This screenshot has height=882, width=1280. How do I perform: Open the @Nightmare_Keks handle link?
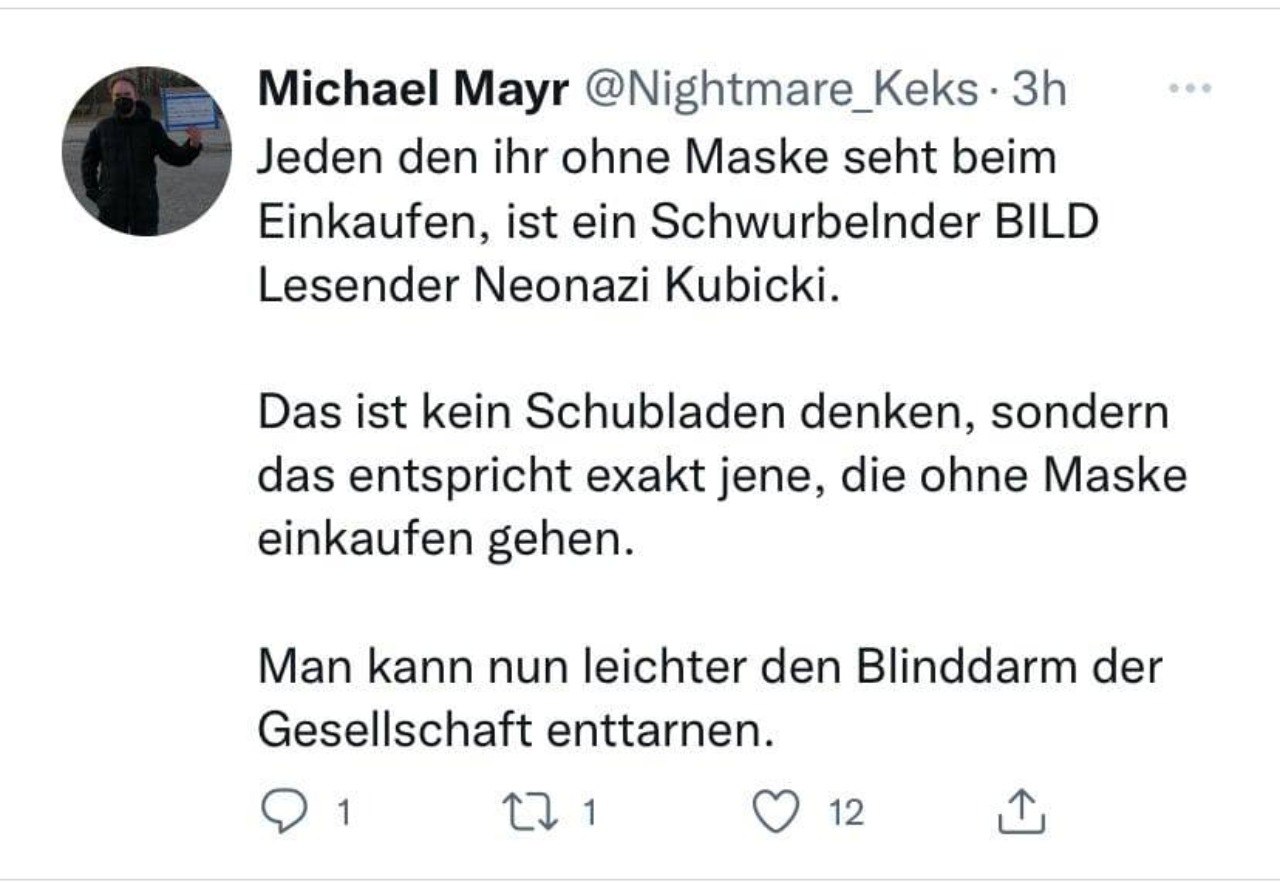pyautogui.click(x=780, y=91)
